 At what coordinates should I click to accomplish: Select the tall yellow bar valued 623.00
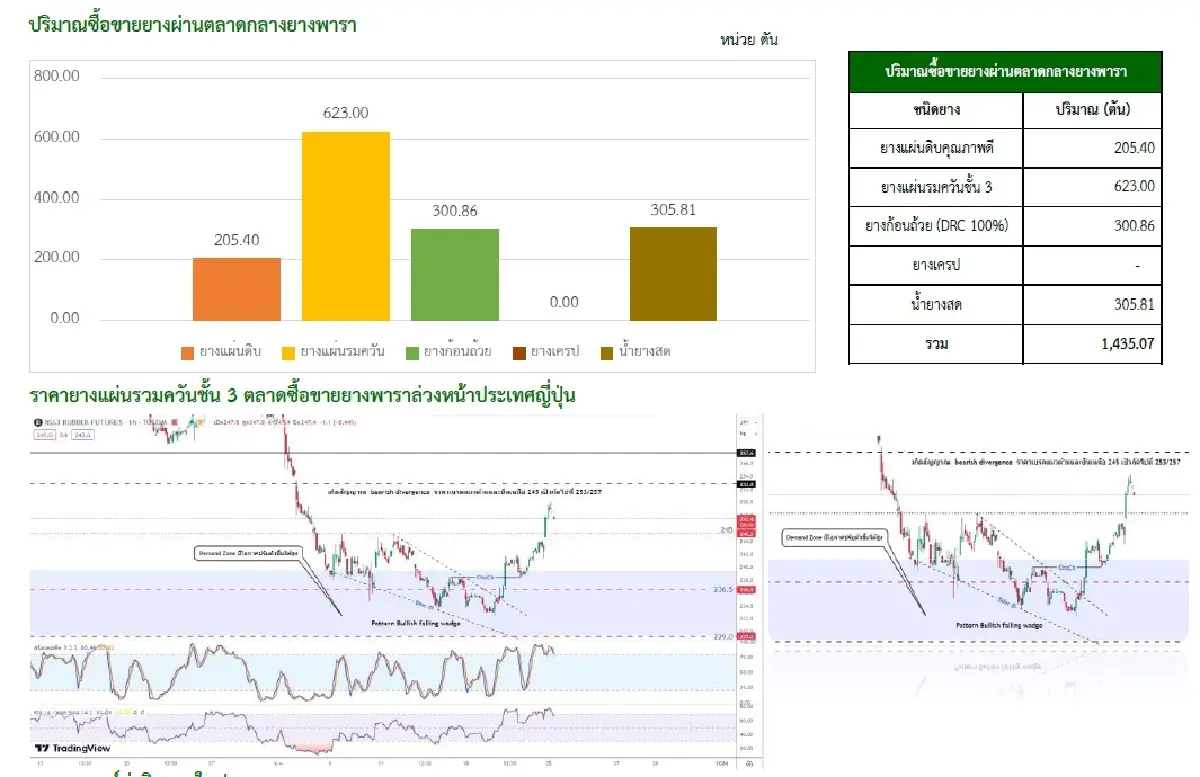pyautogui.click(x=346, y=226)
